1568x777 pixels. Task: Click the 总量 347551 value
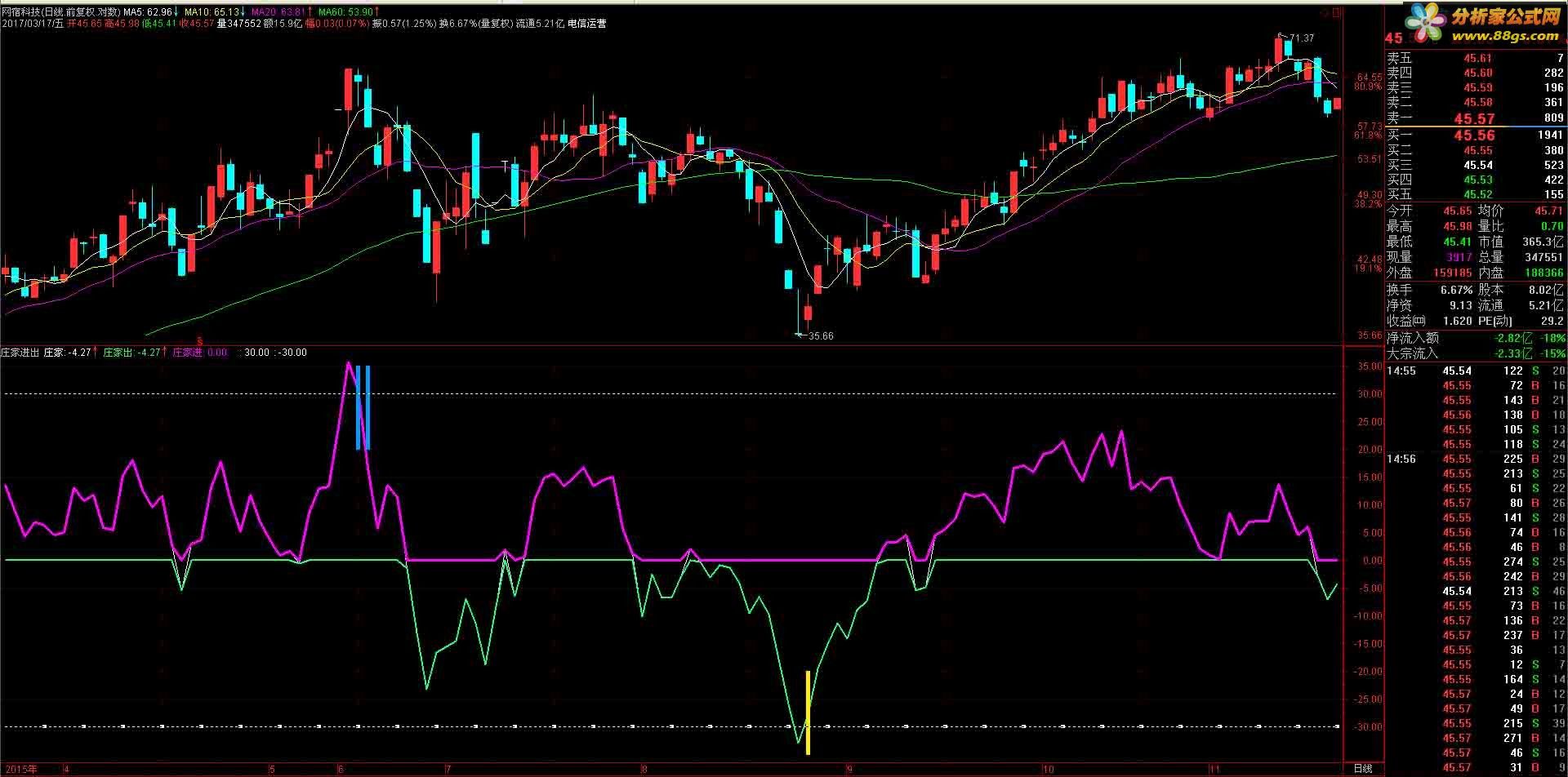coord(1544,257)
